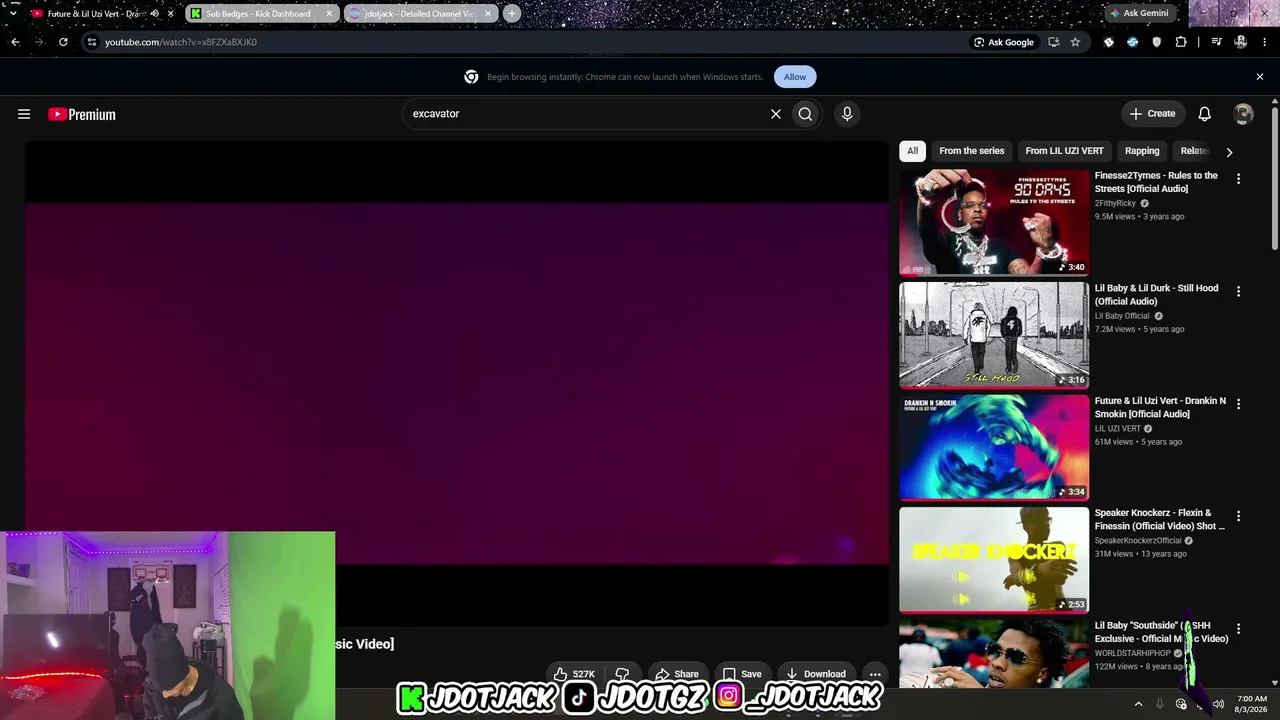Mute the tab via speaker icon
Viewport: 1280px width, 720px height.
pos(154,14)
